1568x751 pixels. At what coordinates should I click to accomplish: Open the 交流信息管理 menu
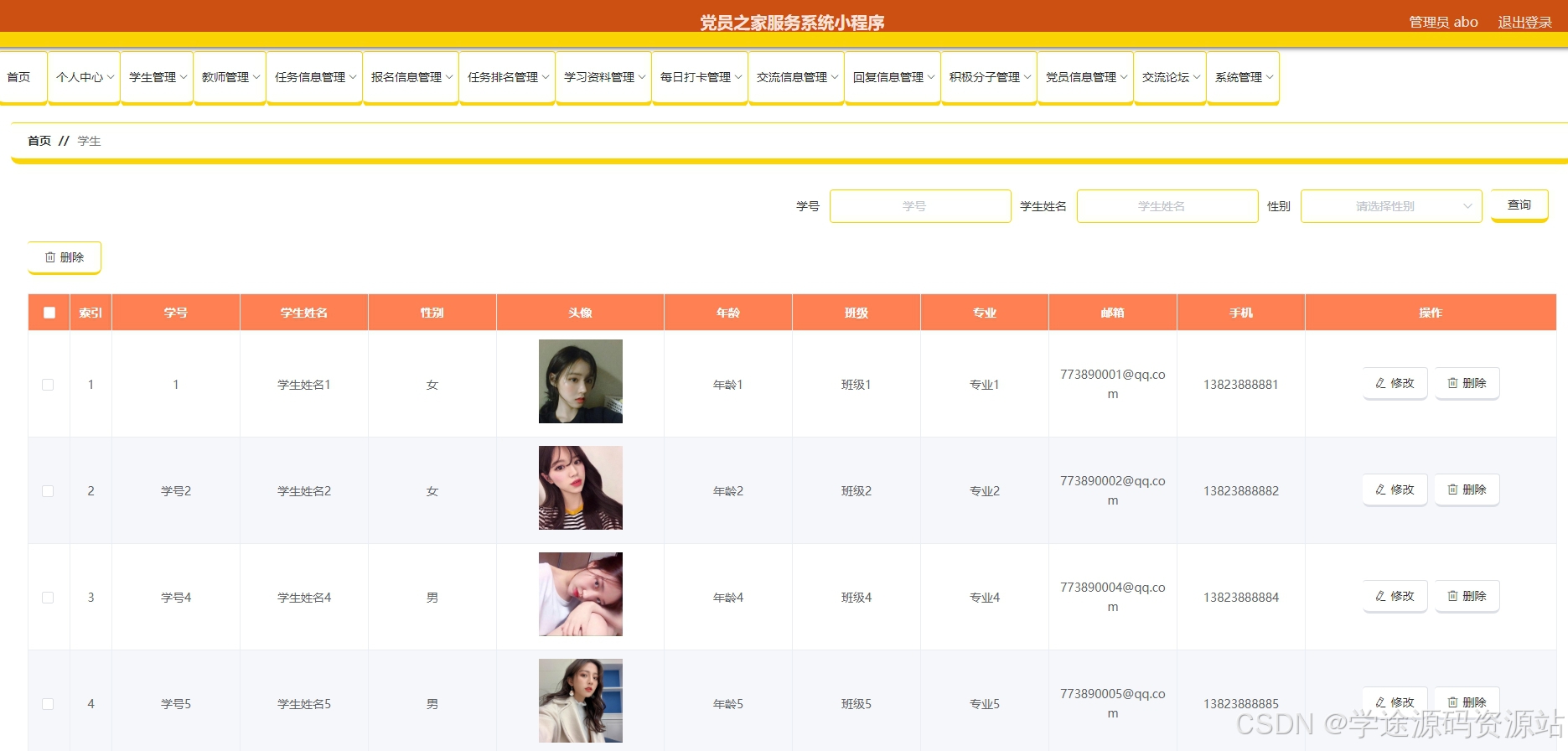pos(796,77)
